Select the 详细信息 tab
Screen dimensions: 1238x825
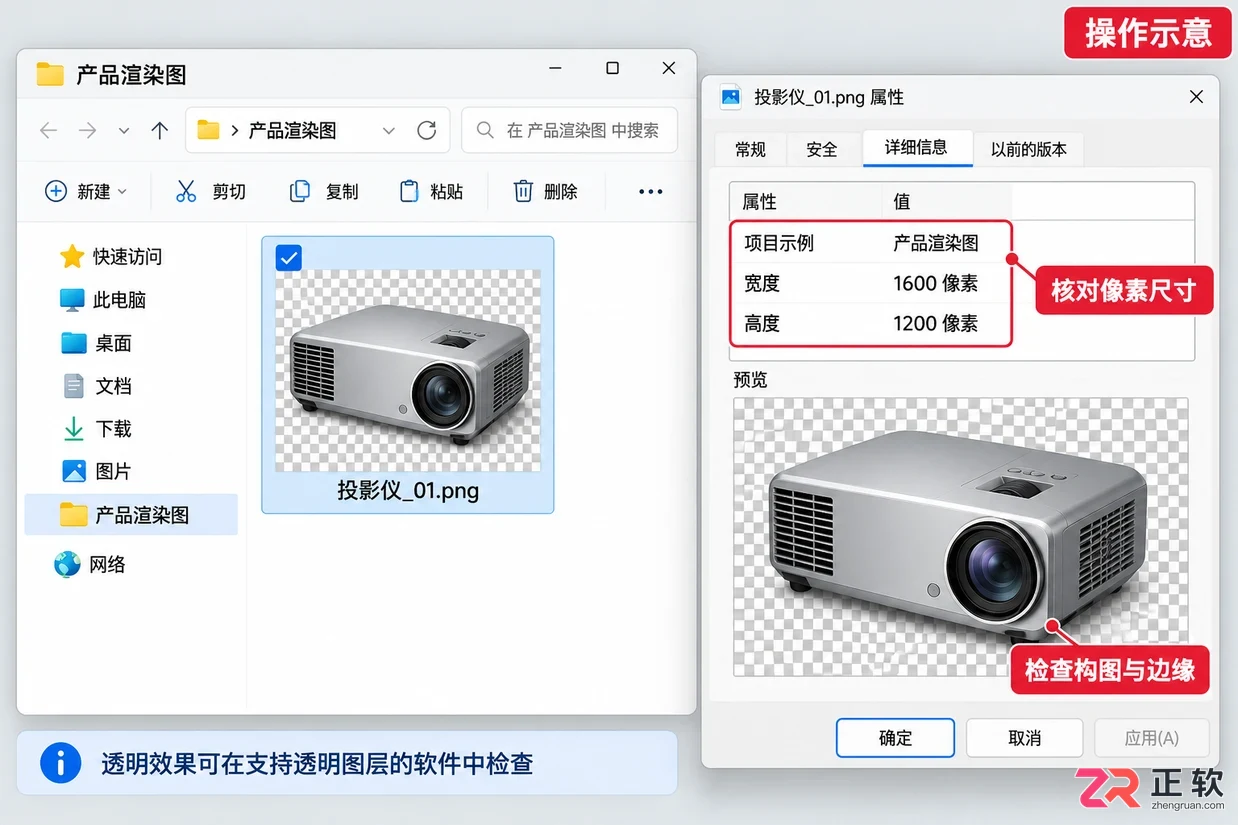(x=916, y=147)
